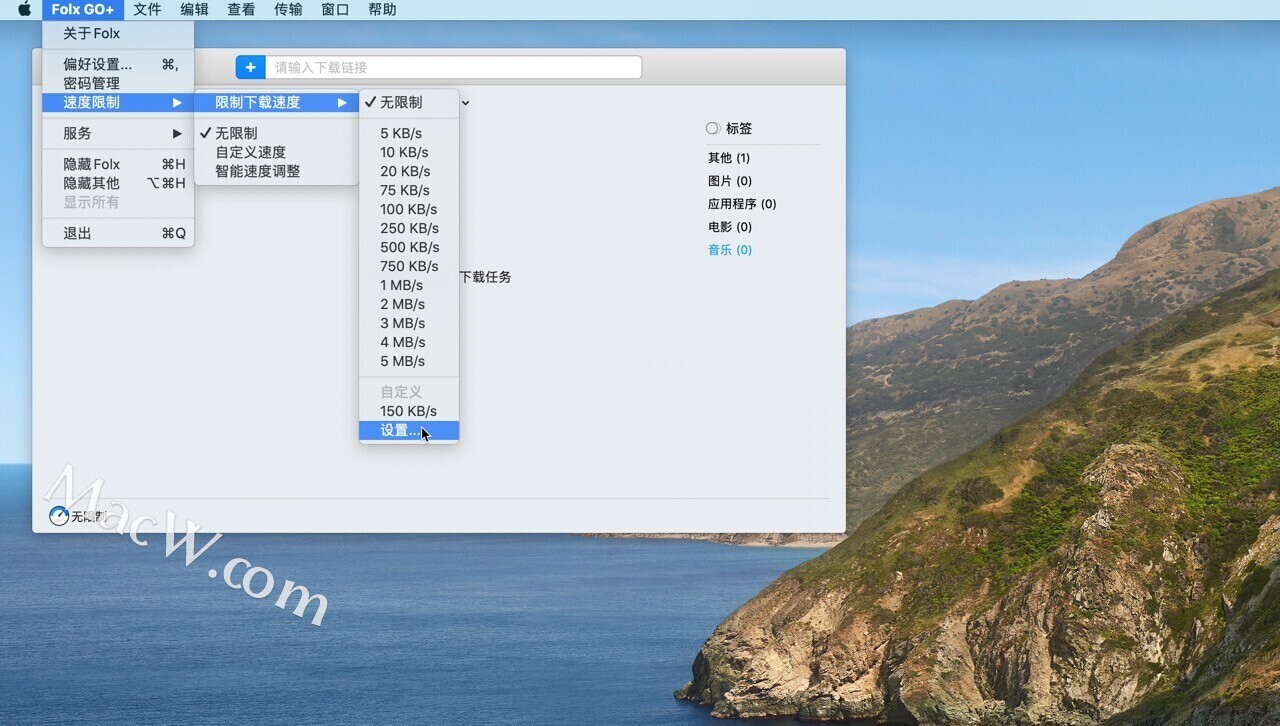
Task: Click 设置... in speed list
Action: coord(409,430)
